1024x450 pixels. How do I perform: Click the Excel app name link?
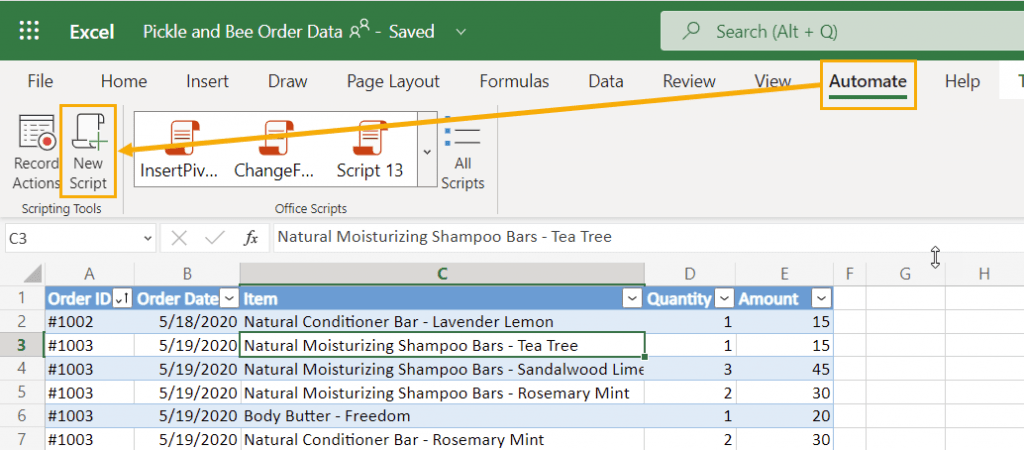(x=92, y=31)
